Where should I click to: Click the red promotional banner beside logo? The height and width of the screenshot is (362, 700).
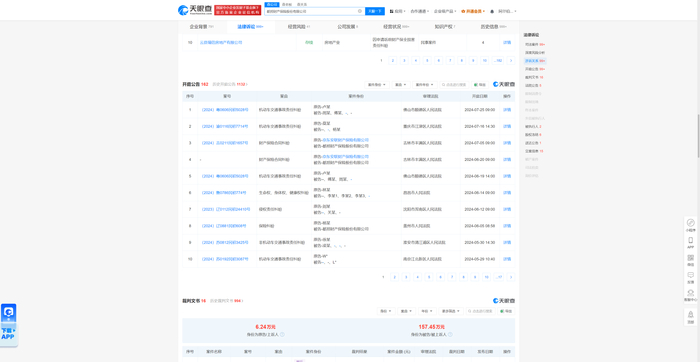[238, 10]
